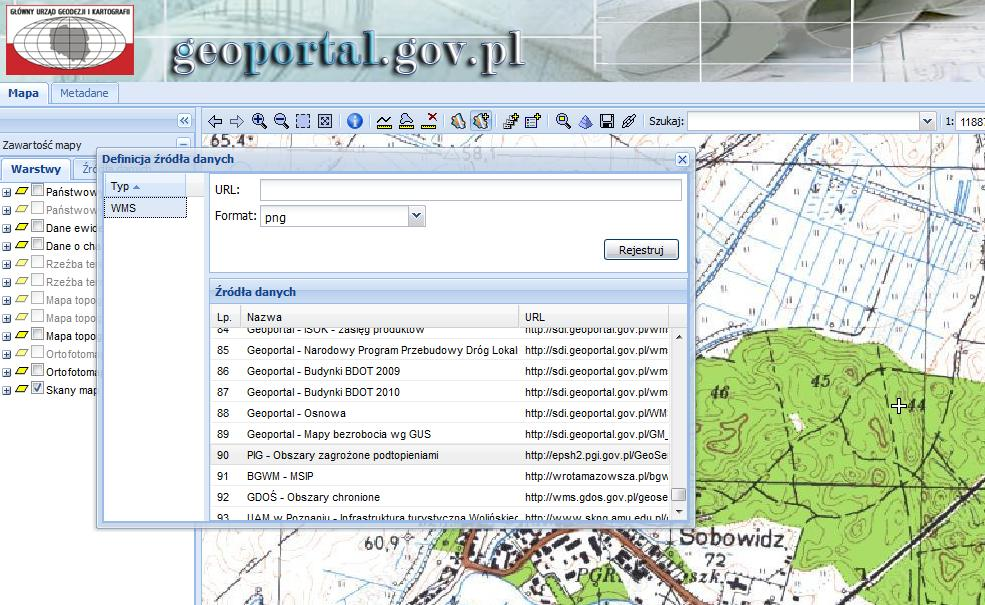Expand the Skany map layer tree node
This screenshot has height=605, width=985.
[x=6, y=390]
